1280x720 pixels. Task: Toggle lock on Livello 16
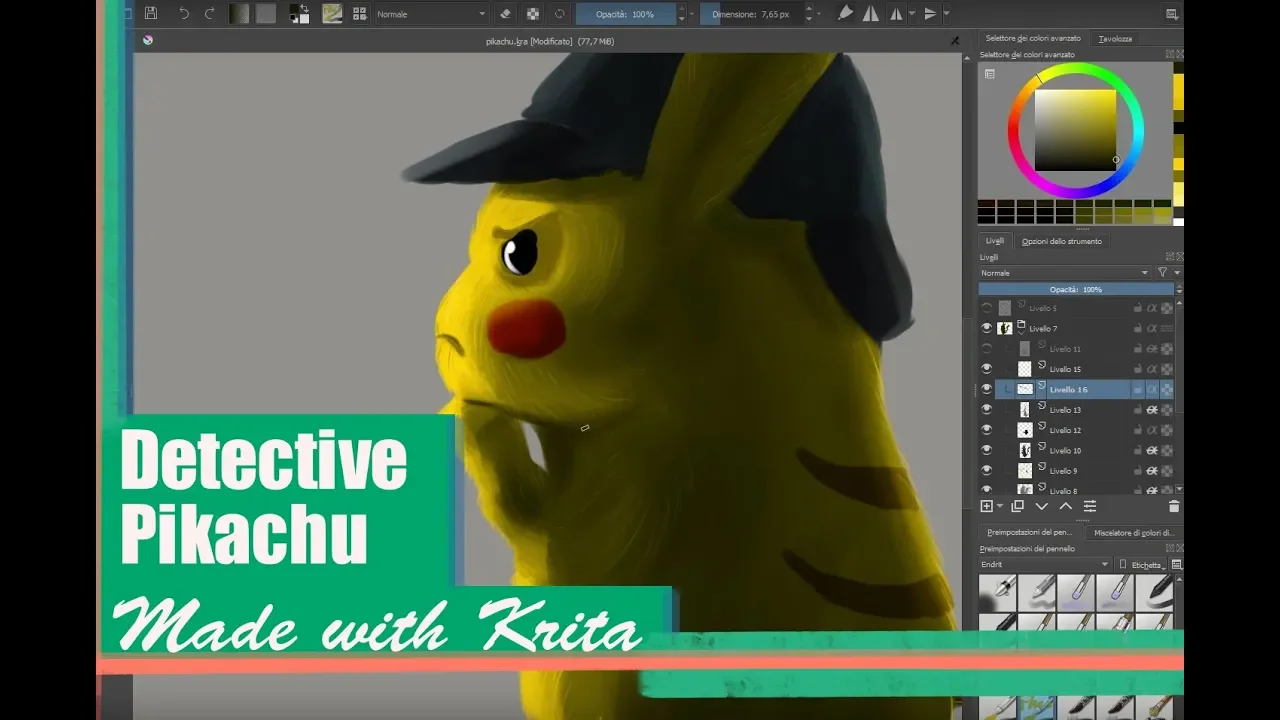pyautogui.click(x=1138, y=389)
